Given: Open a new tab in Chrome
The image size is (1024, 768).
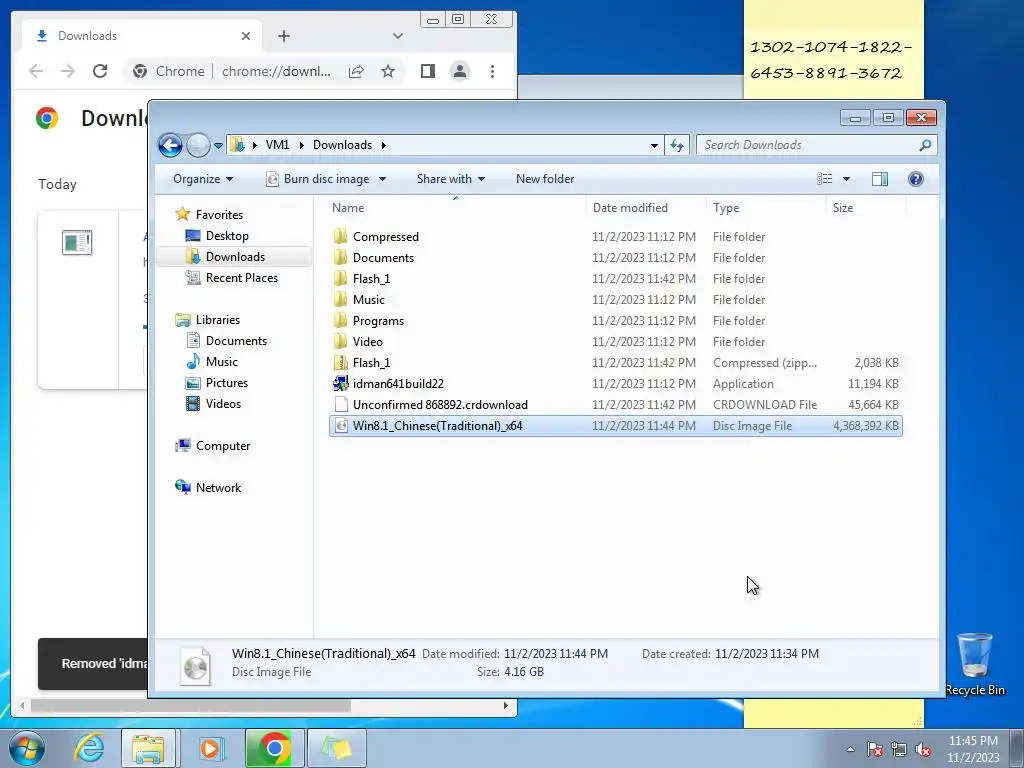Looking at the screenshot, I should point(283,36).
